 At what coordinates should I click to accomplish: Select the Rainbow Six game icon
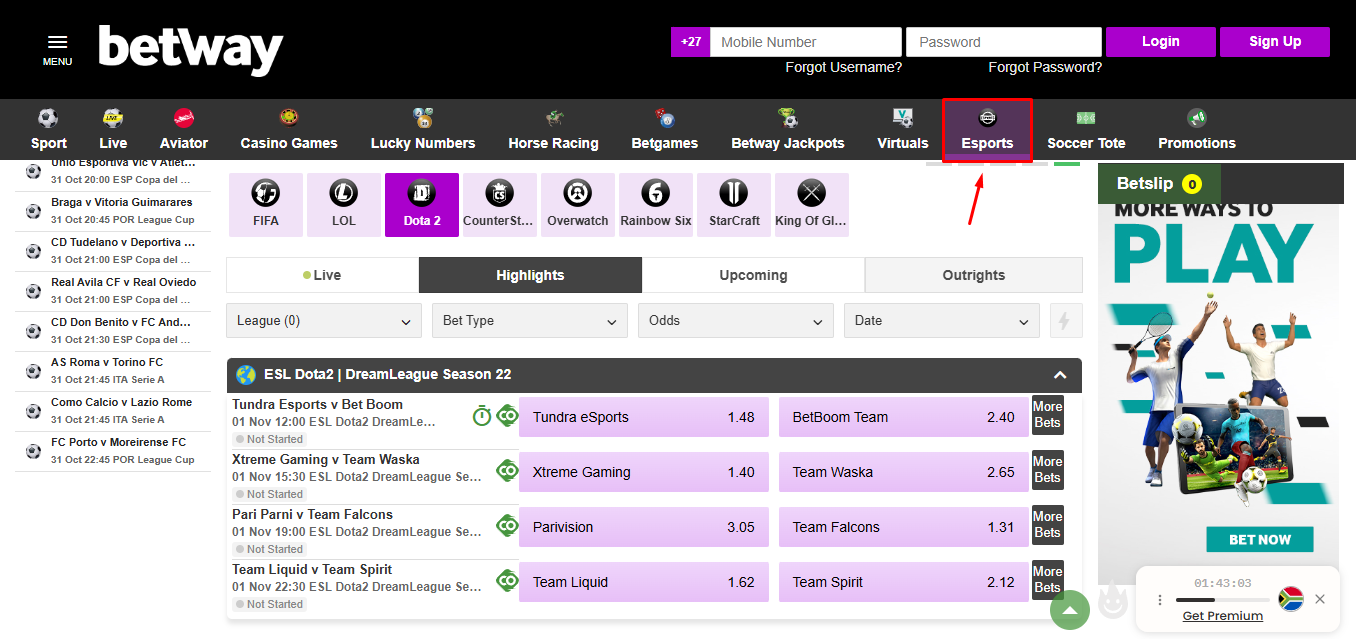pos(656,204)
